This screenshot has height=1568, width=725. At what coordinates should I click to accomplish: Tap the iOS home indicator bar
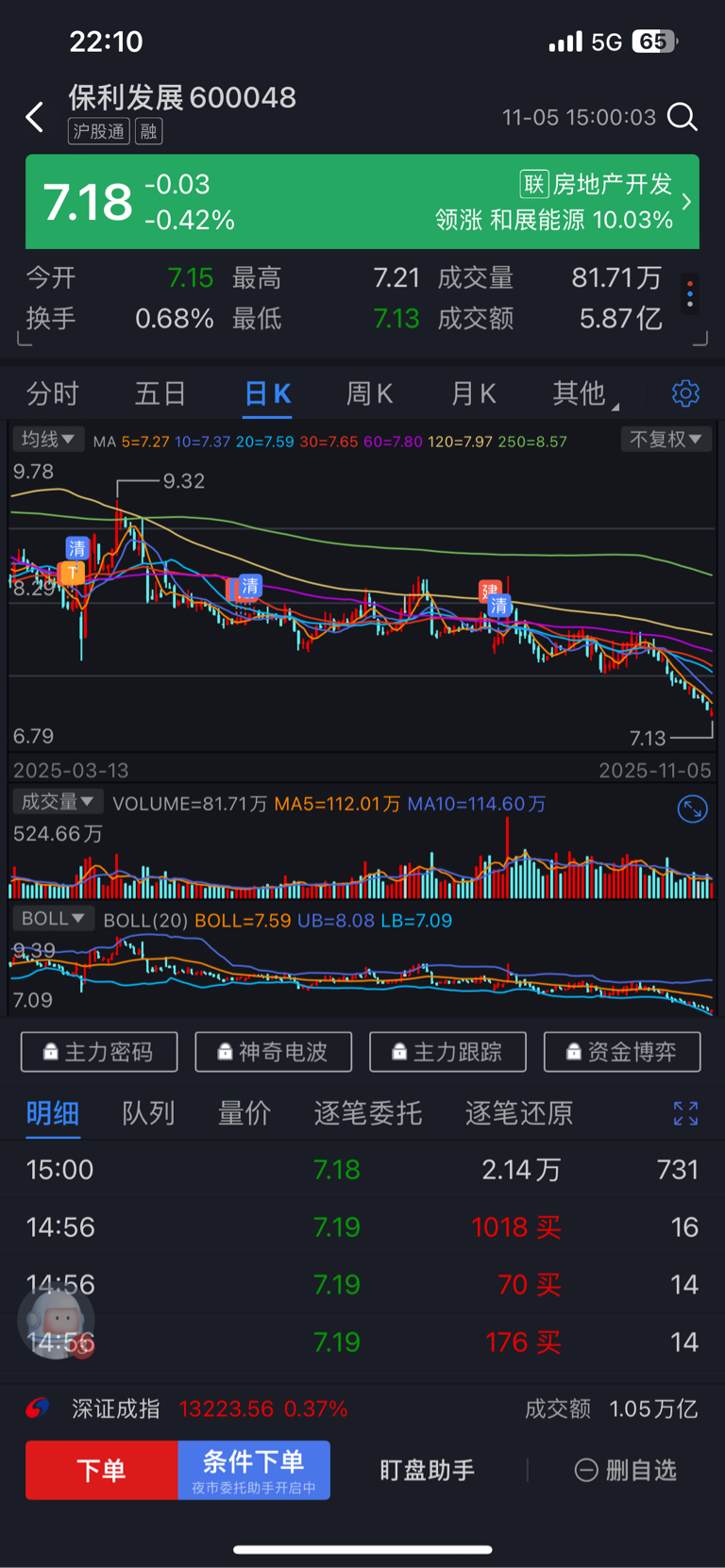click(362, 1548)
